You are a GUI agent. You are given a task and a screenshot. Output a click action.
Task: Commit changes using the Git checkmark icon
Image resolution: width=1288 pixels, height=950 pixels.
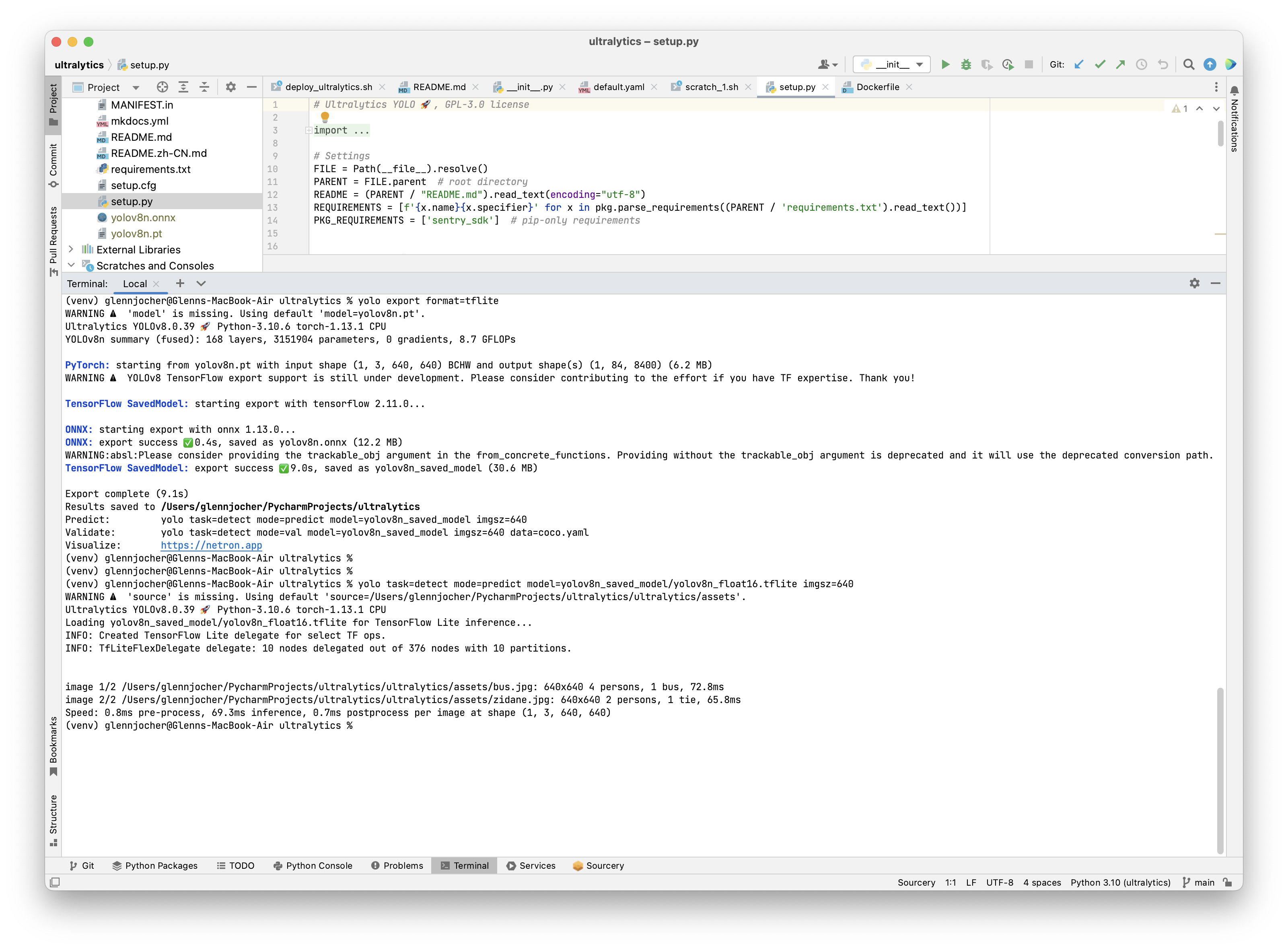[1100, 64]
